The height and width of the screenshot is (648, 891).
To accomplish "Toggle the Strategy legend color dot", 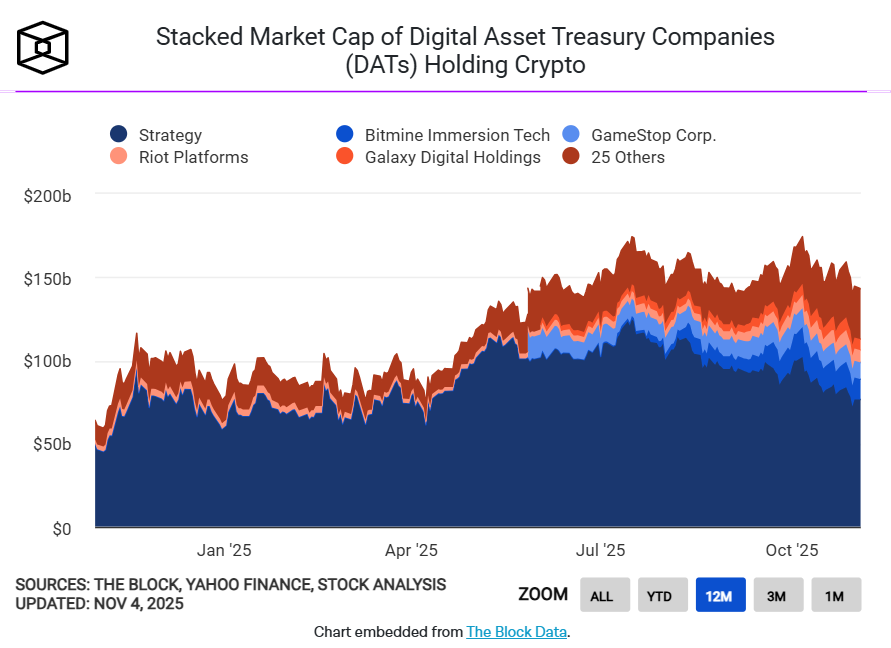I will 118,135.
